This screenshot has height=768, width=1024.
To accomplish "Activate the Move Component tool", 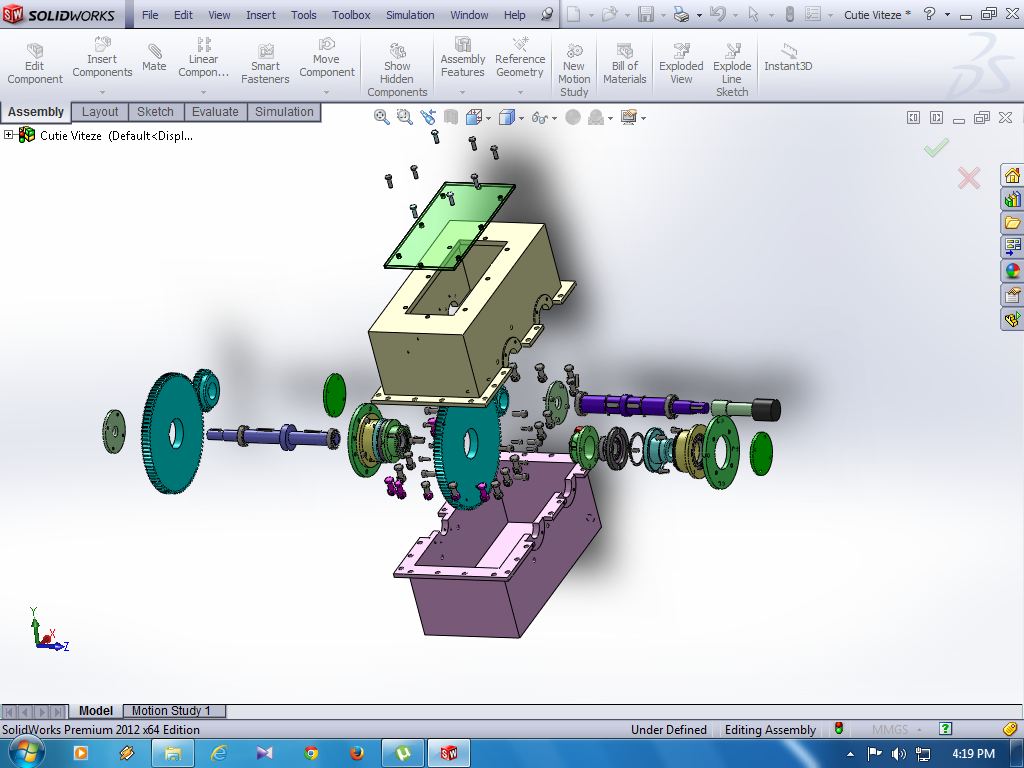I will [327, 57].
